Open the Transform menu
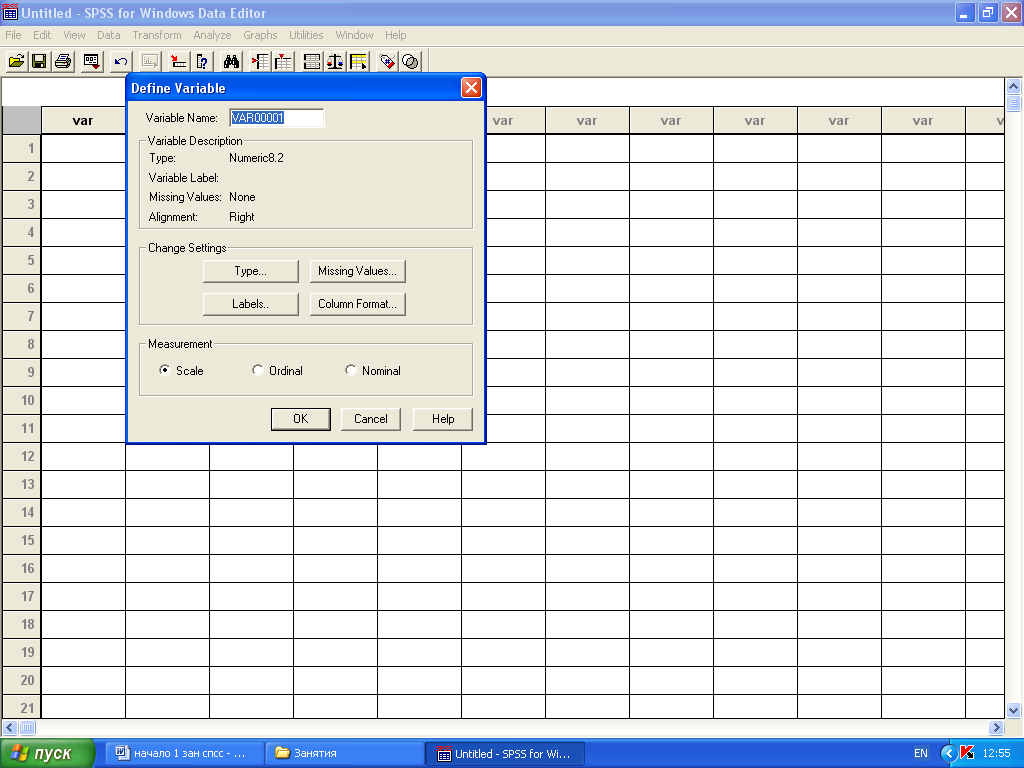This screenshot has width=1024, height=768. [x=157, y=35]
